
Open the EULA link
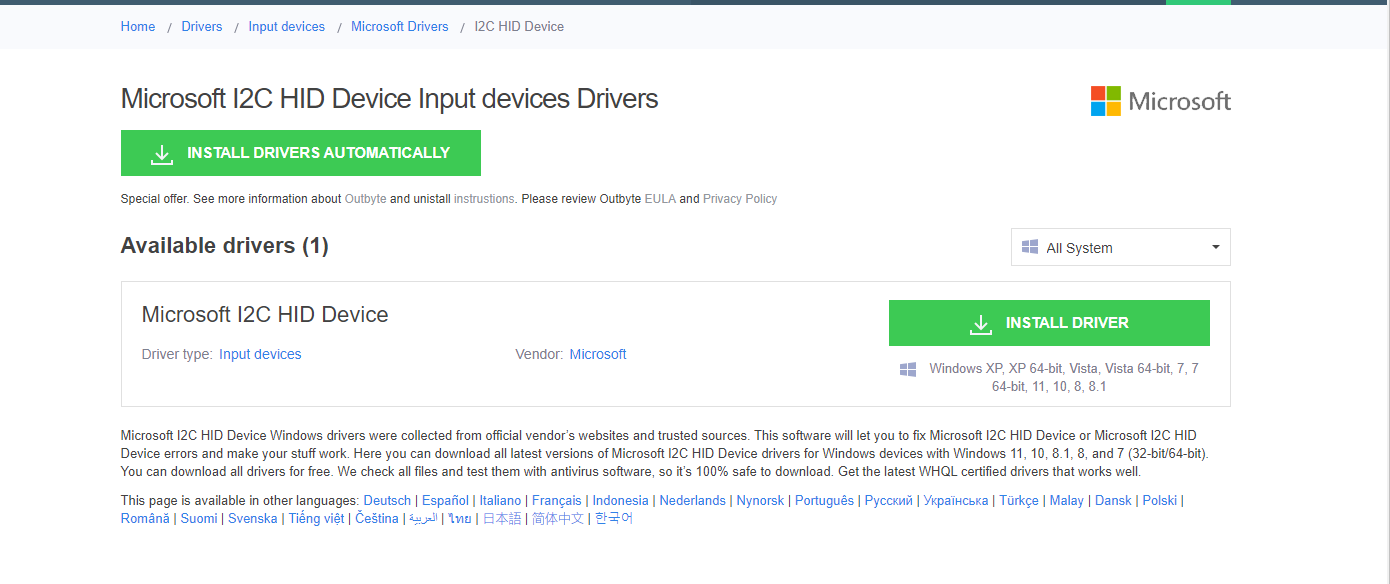(x=660, y=199)
